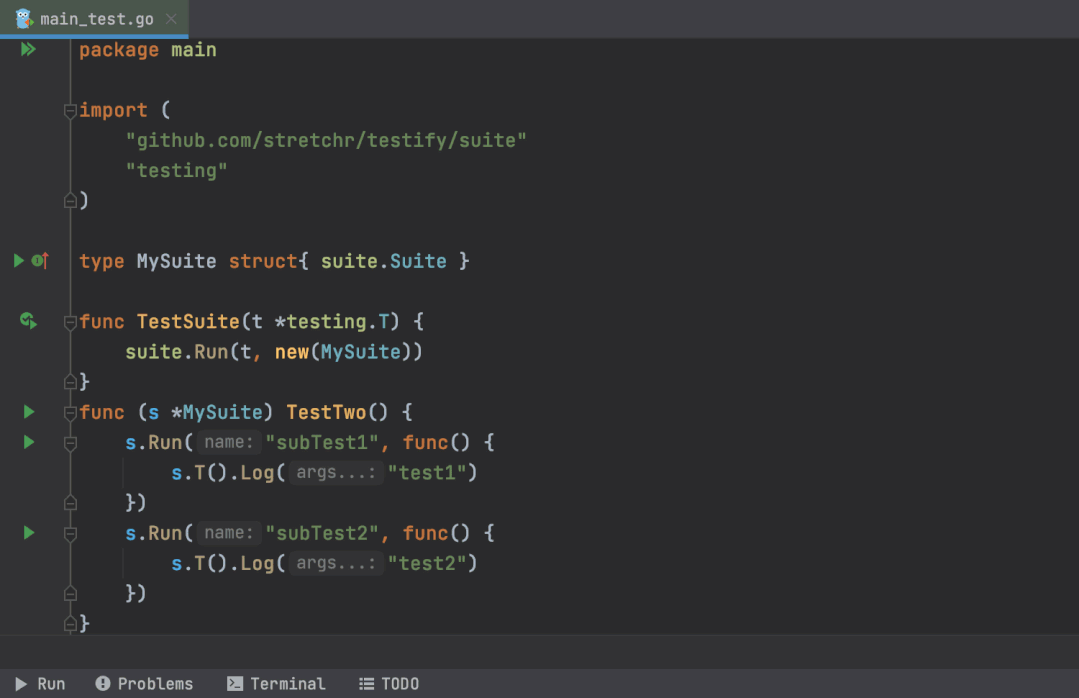The image size is (1079, 698).
Task: Close the main_test.go editor tab
Action: coord(171,19)
